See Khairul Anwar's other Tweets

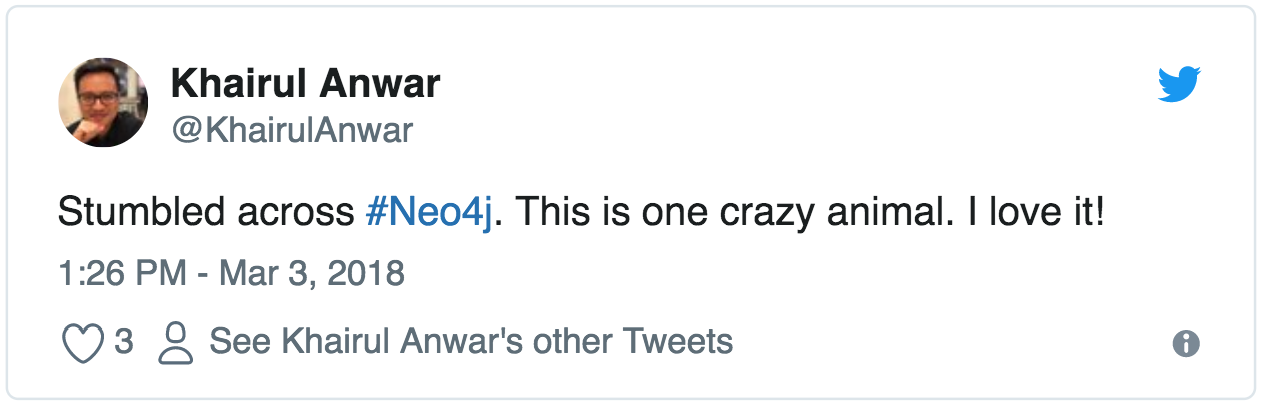[471, 342]
